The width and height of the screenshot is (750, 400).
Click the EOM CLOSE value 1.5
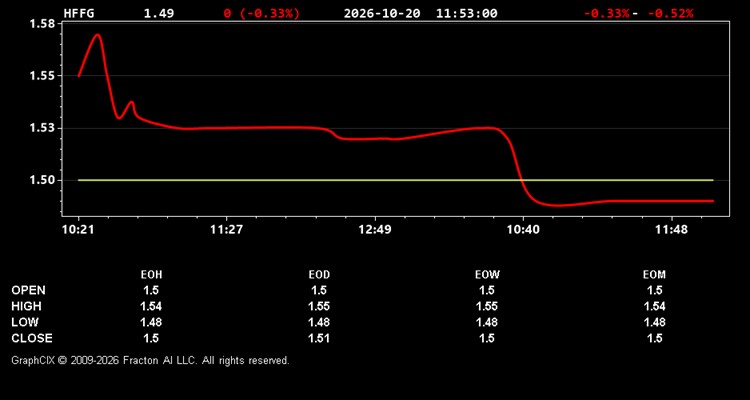(654, 338)
